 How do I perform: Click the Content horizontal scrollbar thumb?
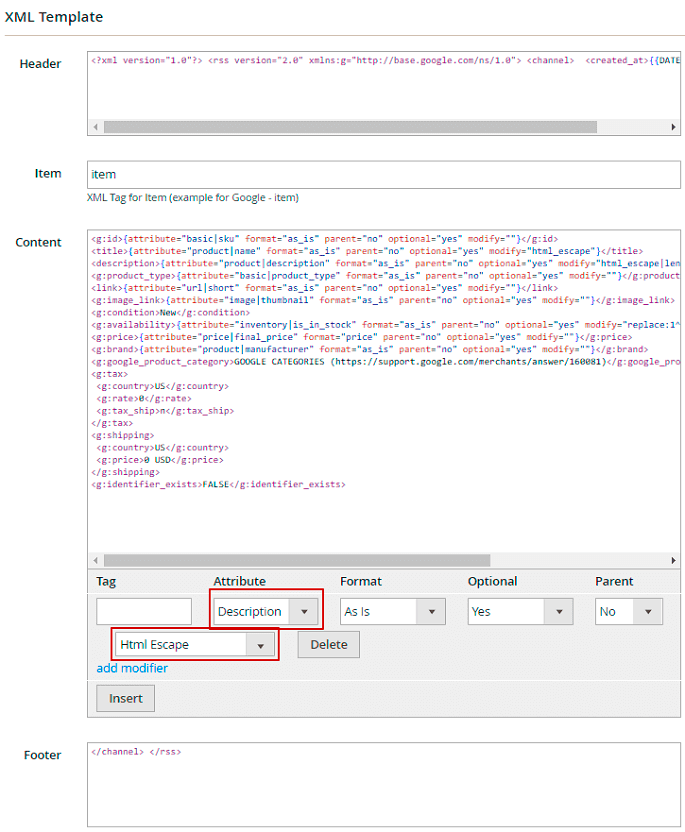(295, 561)
